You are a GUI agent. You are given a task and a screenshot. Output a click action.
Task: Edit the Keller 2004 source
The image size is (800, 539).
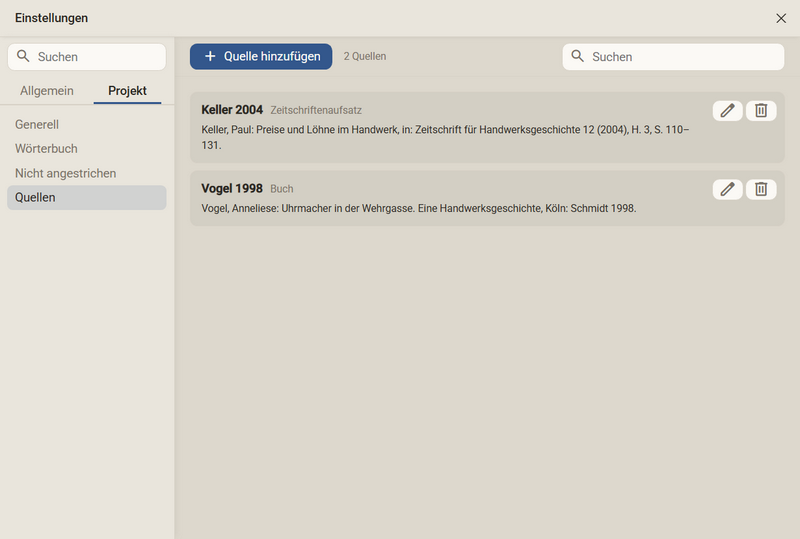pos(727,110)
